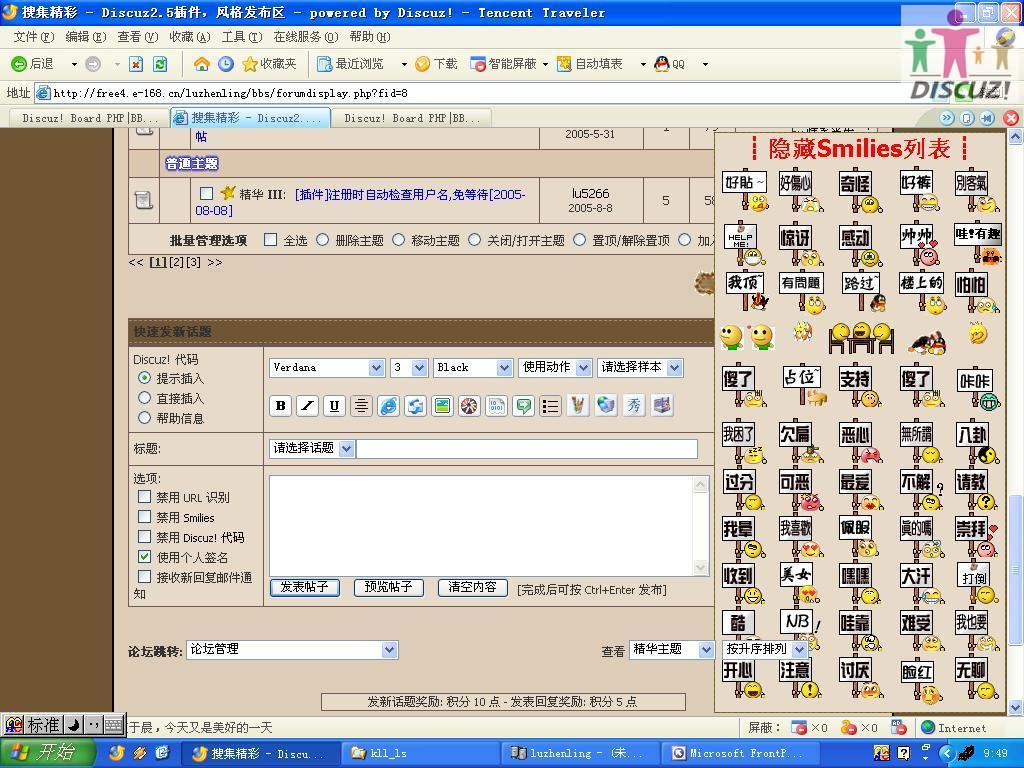Open the 编辑(E) menu
1024x768 pixels.
click(x=86, y=37)
